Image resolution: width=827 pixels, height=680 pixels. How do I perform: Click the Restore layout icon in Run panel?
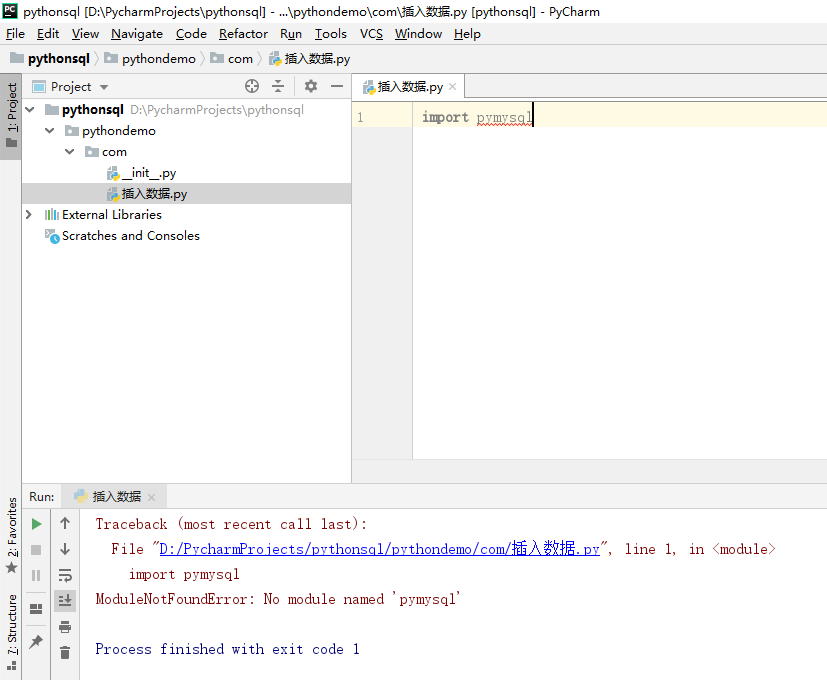coord(36,609)
